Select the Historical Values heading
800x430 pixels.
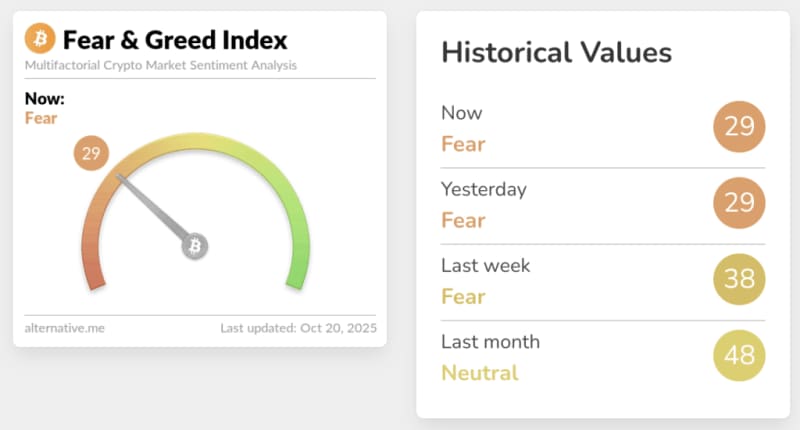[x=556, y=53]
